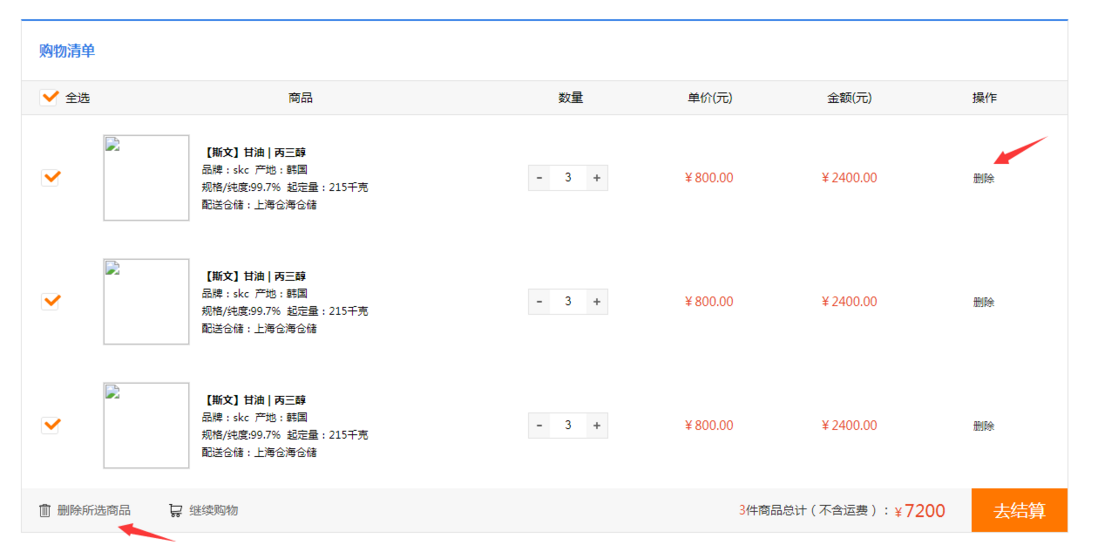Click the ¥800.00 unit price in first row

[x=709, y=178]
